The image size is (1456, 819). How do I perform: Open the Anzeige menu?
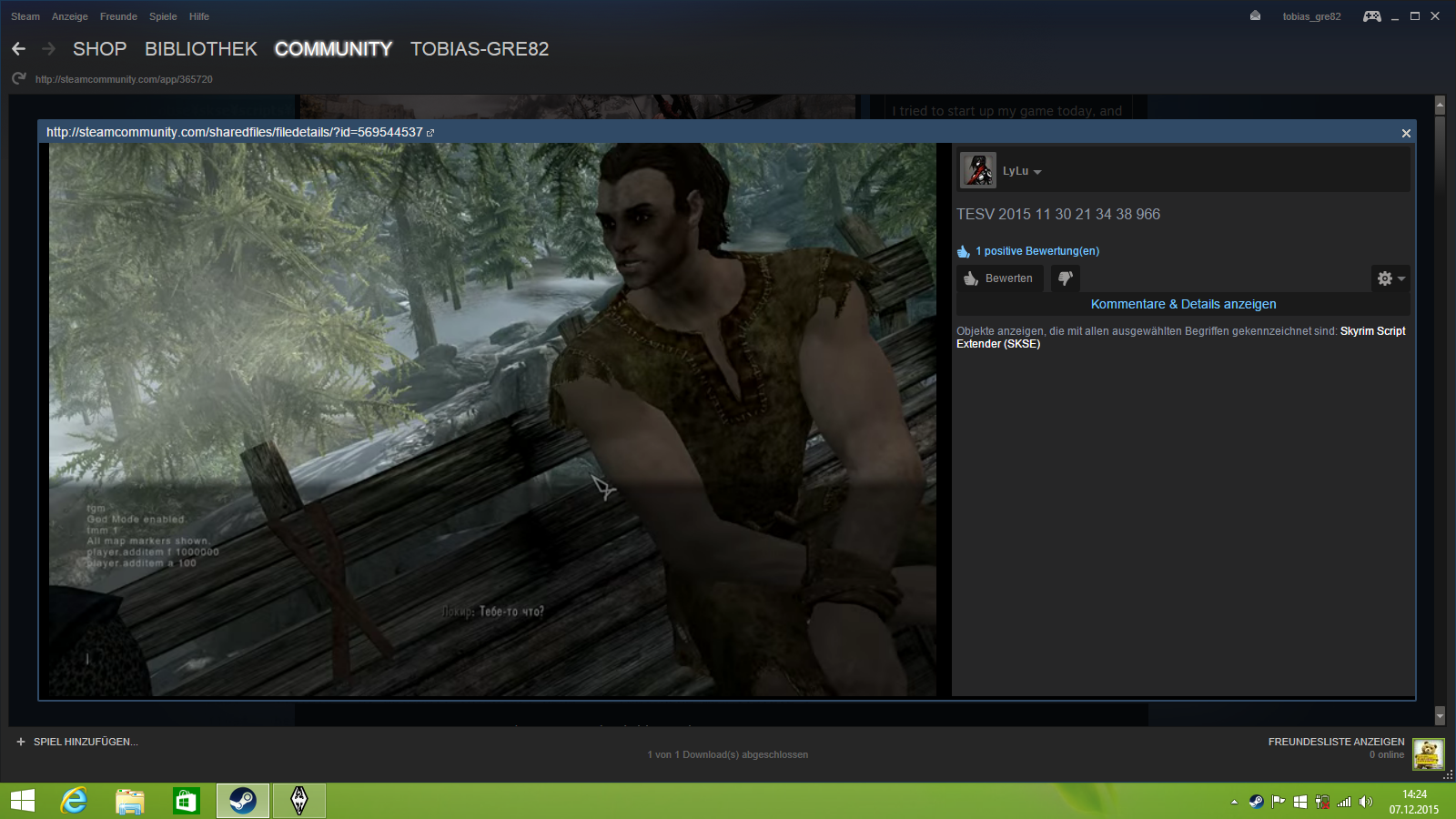pyautogui.click(x=70, y=16)
